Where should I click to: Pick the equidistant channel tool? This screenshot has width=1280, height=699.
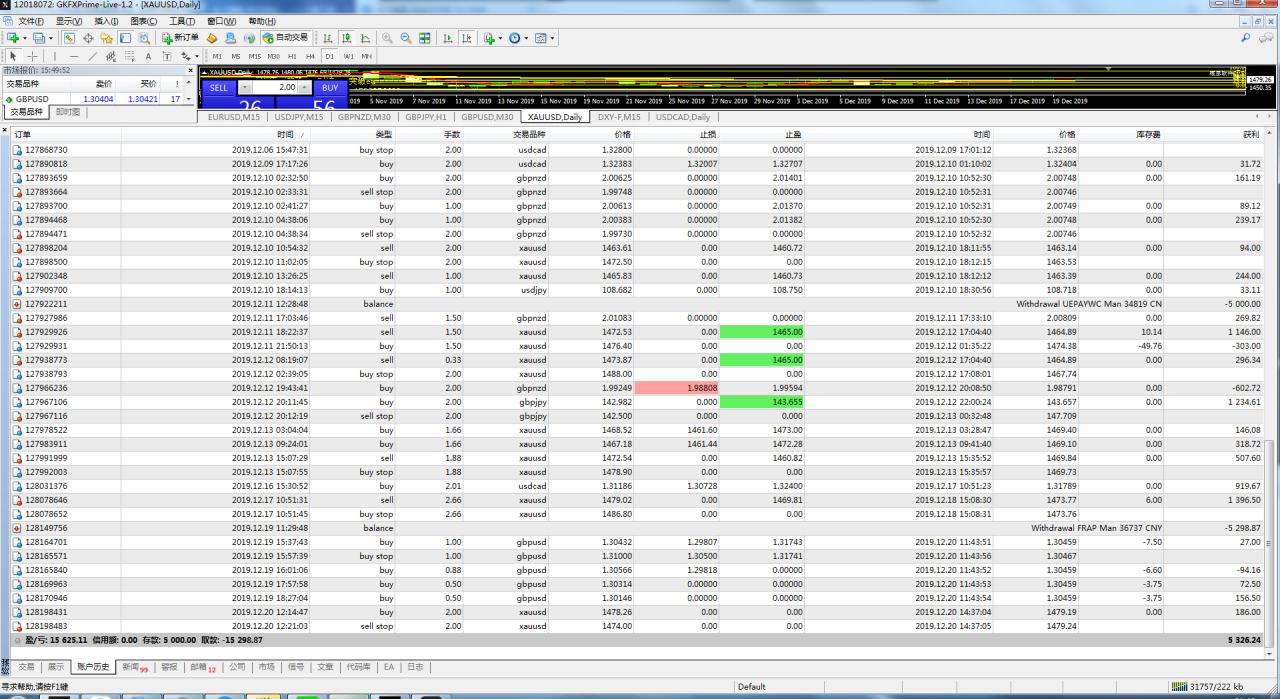point(111,56)
